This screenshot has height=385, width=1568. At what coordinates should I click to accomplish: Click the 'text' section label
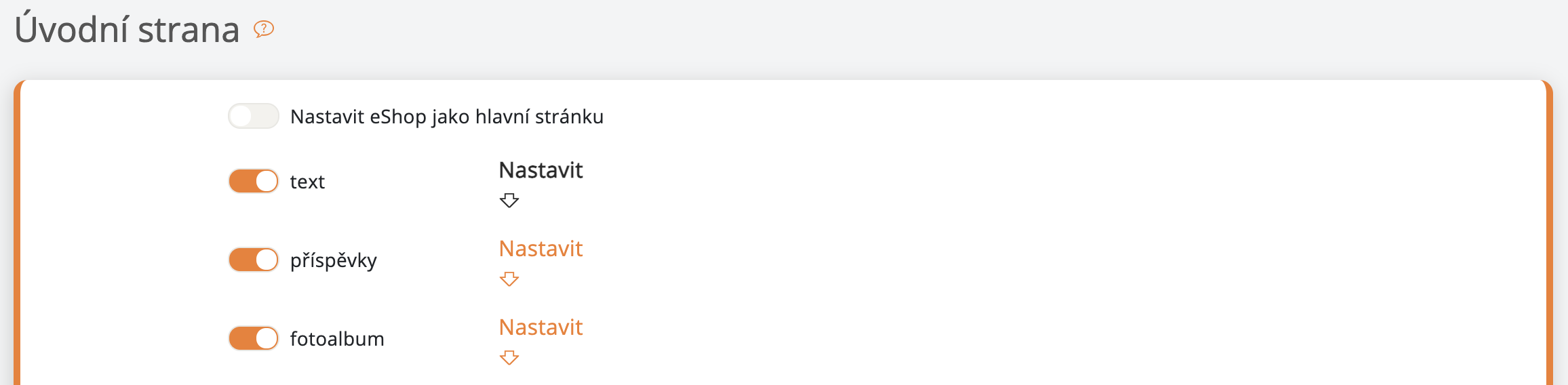[x=307, y=182]
